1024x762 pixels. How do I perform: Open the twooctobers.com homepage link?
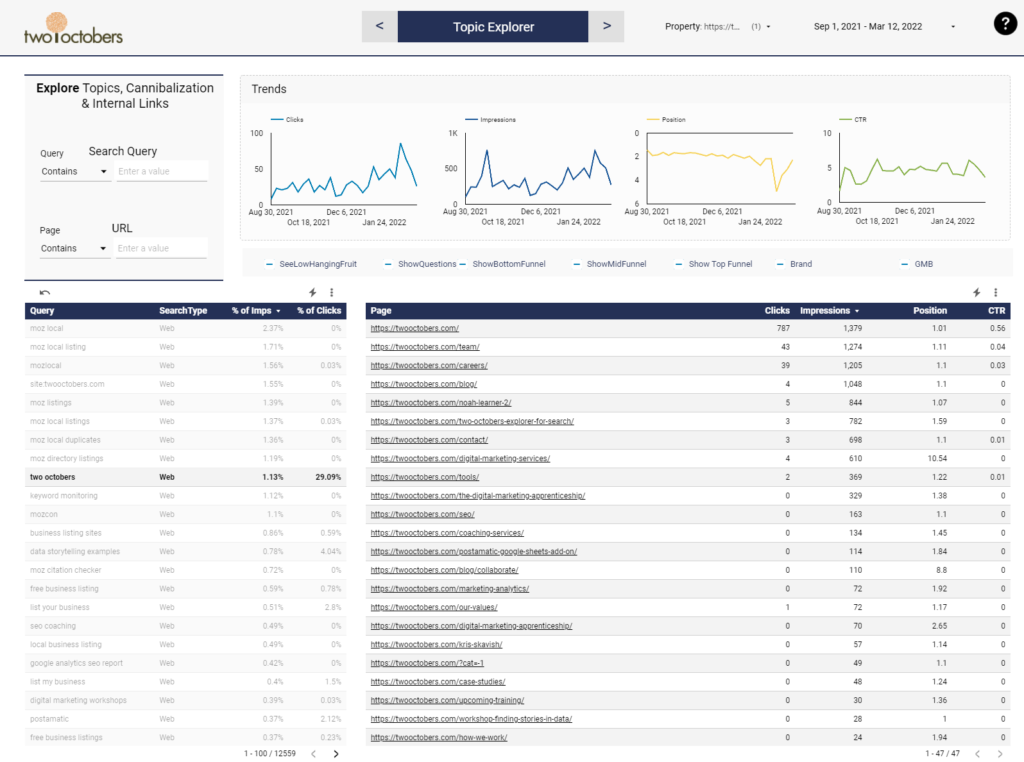coord(415,328)
